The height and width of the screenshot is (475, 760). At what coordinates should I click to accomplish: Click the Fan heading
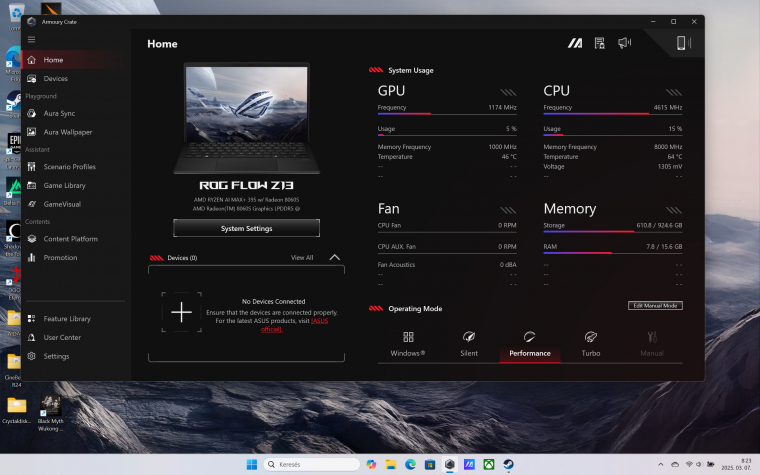point(389,208)
